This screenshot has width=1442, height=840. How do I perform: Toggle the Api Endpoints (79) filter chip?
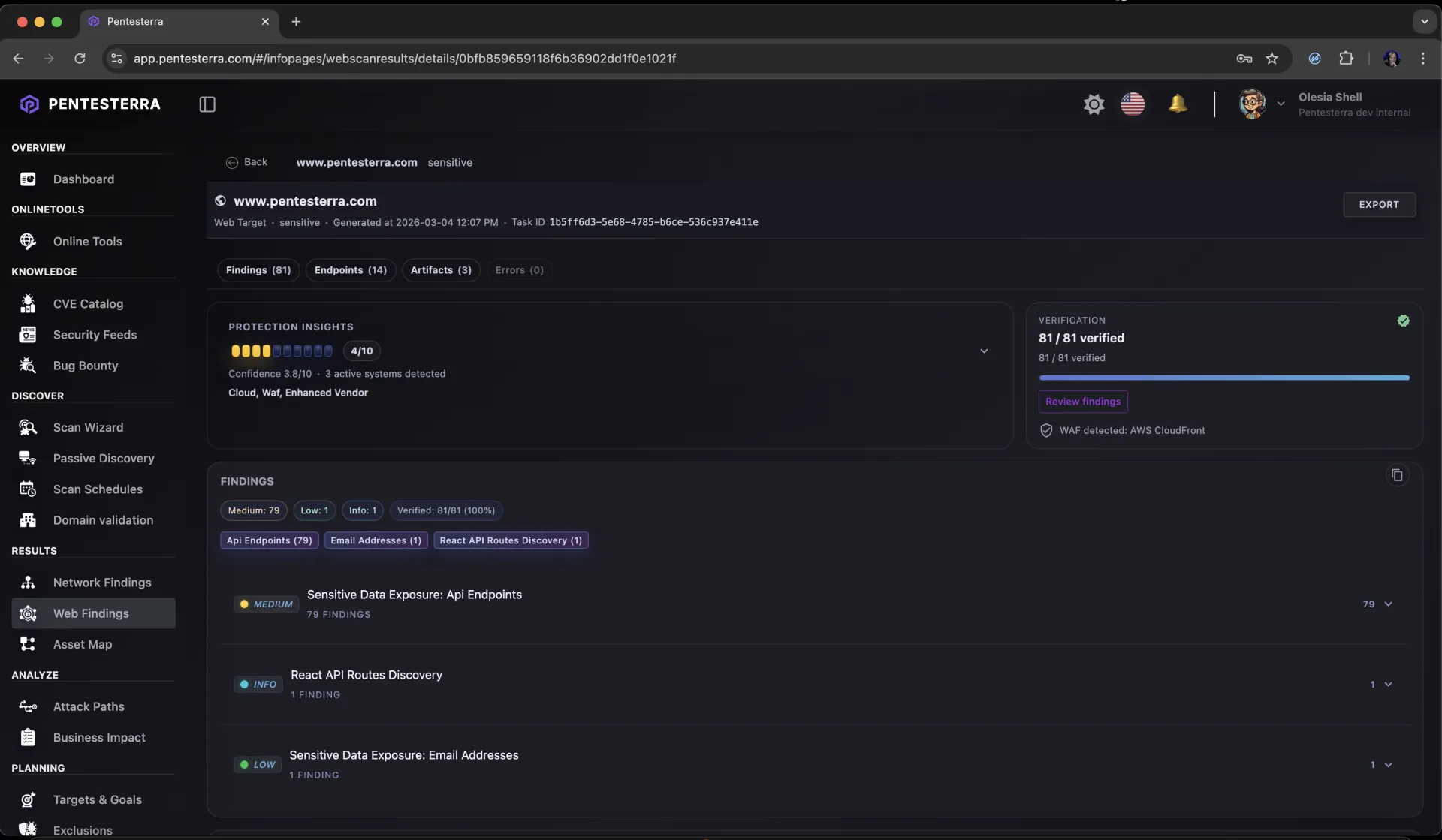(269, 540)
